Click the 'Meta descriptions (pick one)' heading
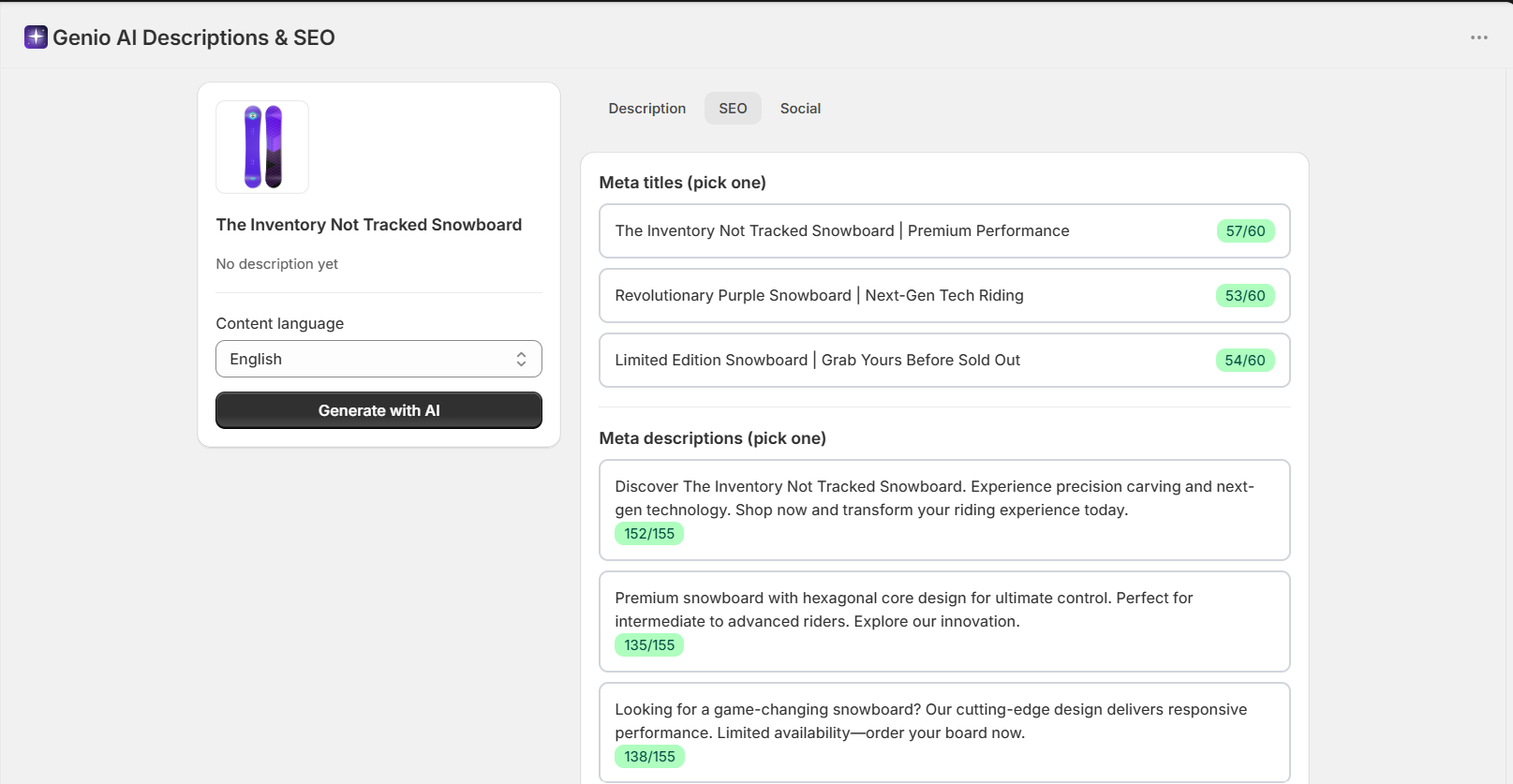 [713, 438]
